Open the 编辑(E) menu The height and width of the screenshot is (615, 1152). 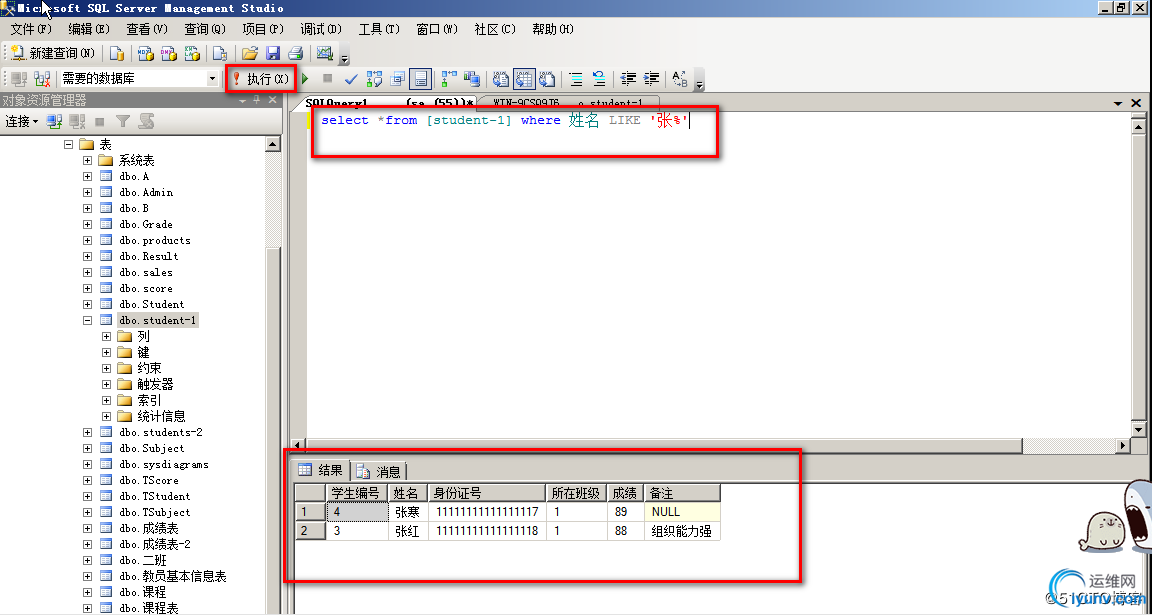coord(89,29)
